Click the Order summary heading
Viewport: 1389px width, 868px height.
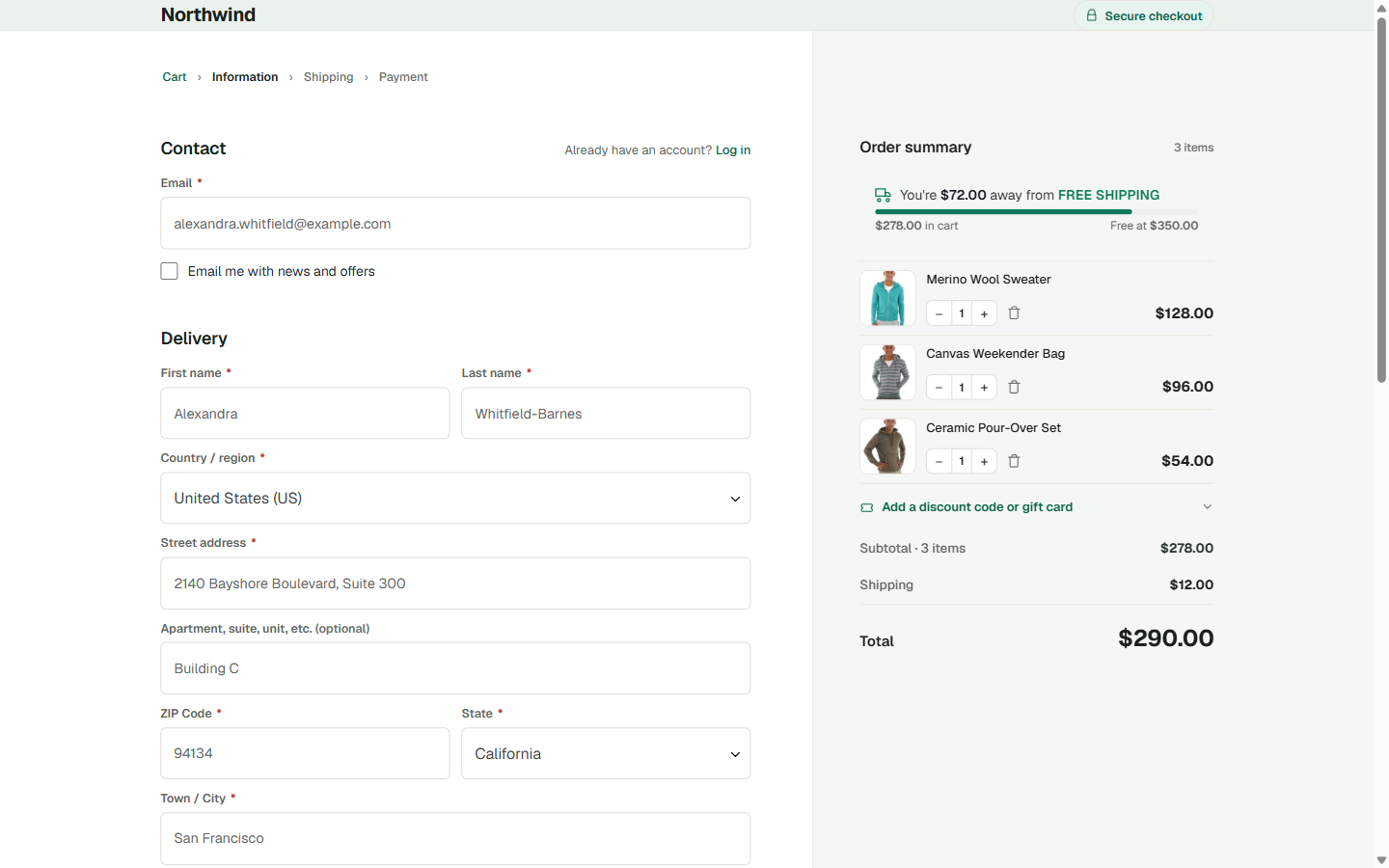[x=915, y=148]
